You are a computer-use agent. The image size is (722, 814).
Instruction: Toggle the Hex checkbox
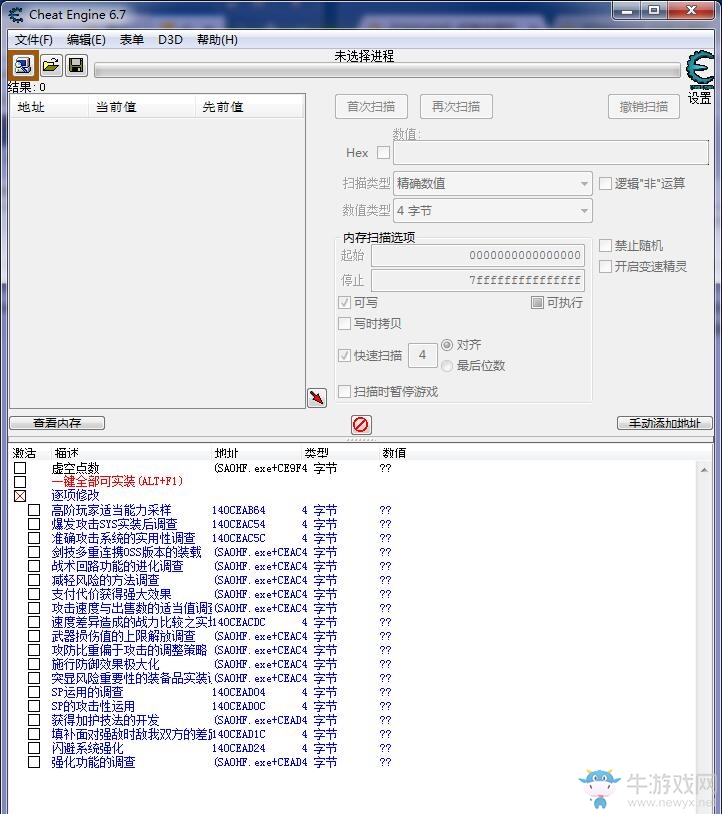(384, 153)
